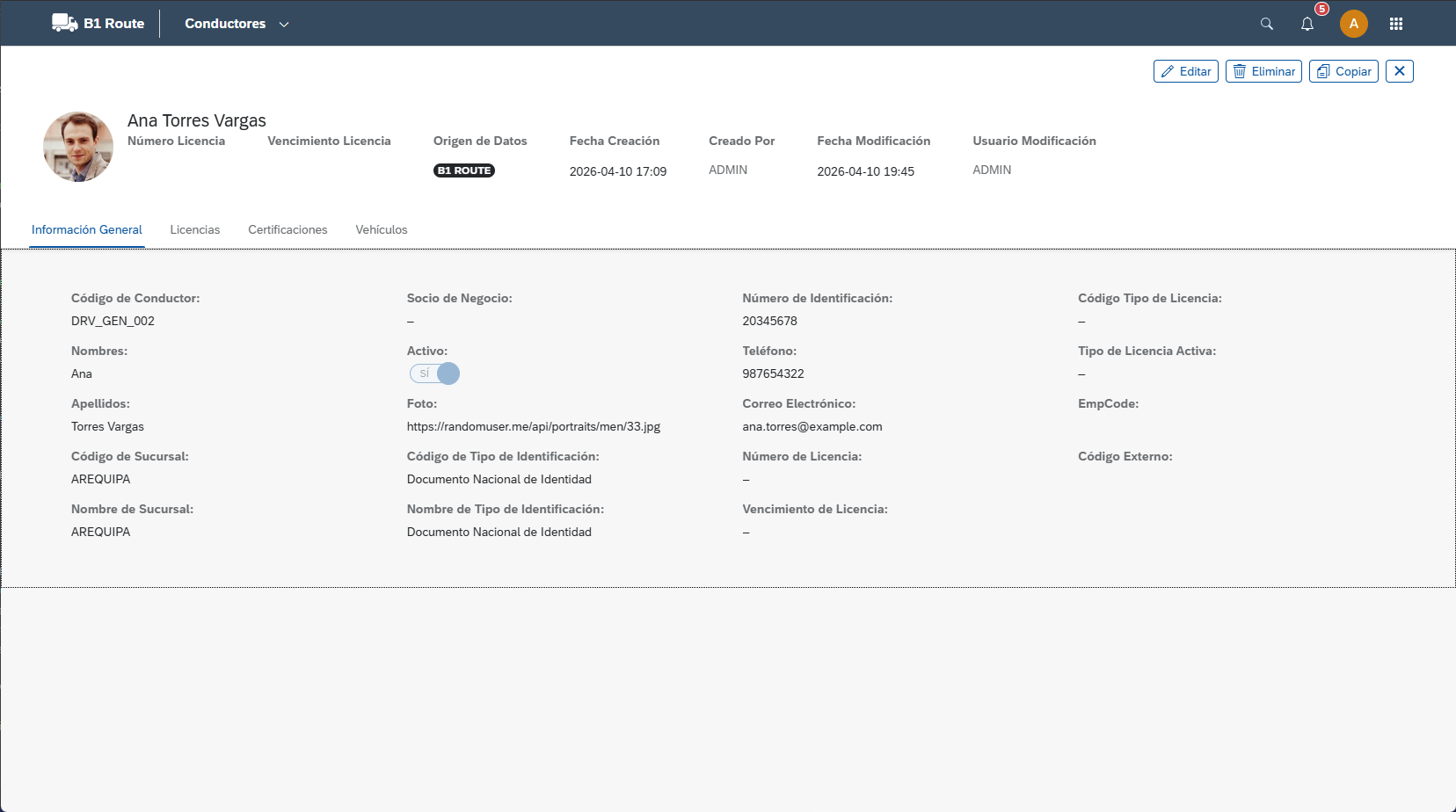
Task: Click modification date 2026-04-10 19:45
Action: click(x=866, y=171)
